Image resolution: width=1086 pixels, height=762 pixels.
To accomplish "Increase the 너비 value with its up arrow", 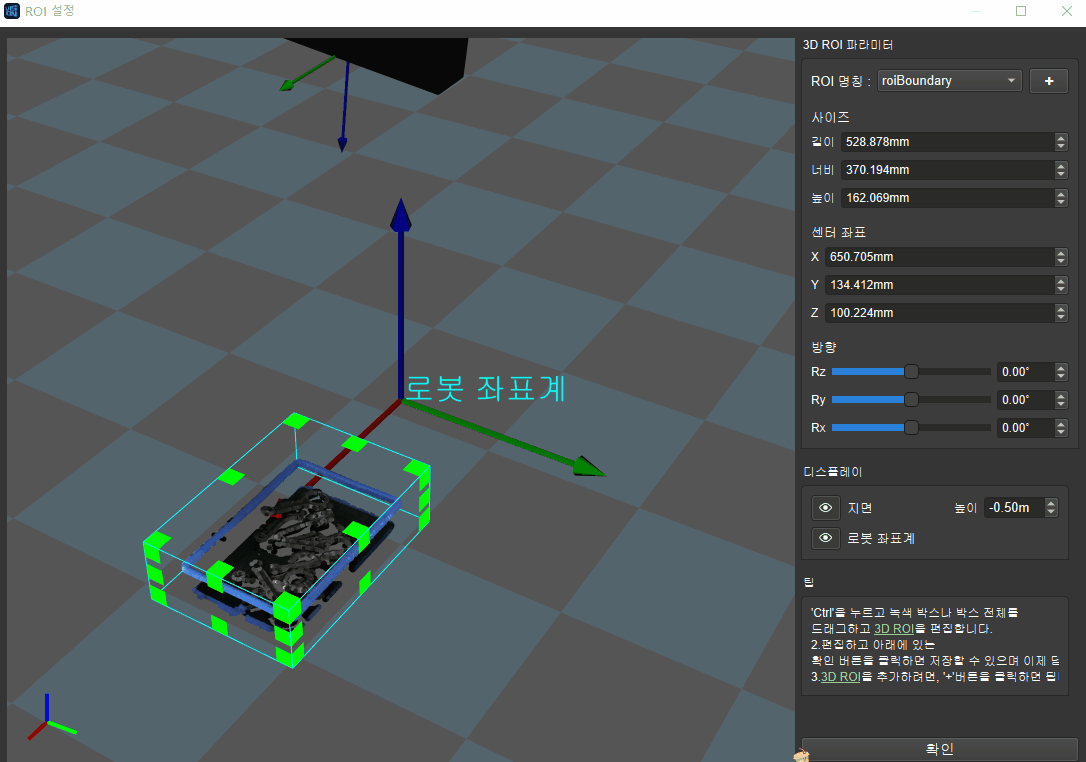I will (1061, 166).
